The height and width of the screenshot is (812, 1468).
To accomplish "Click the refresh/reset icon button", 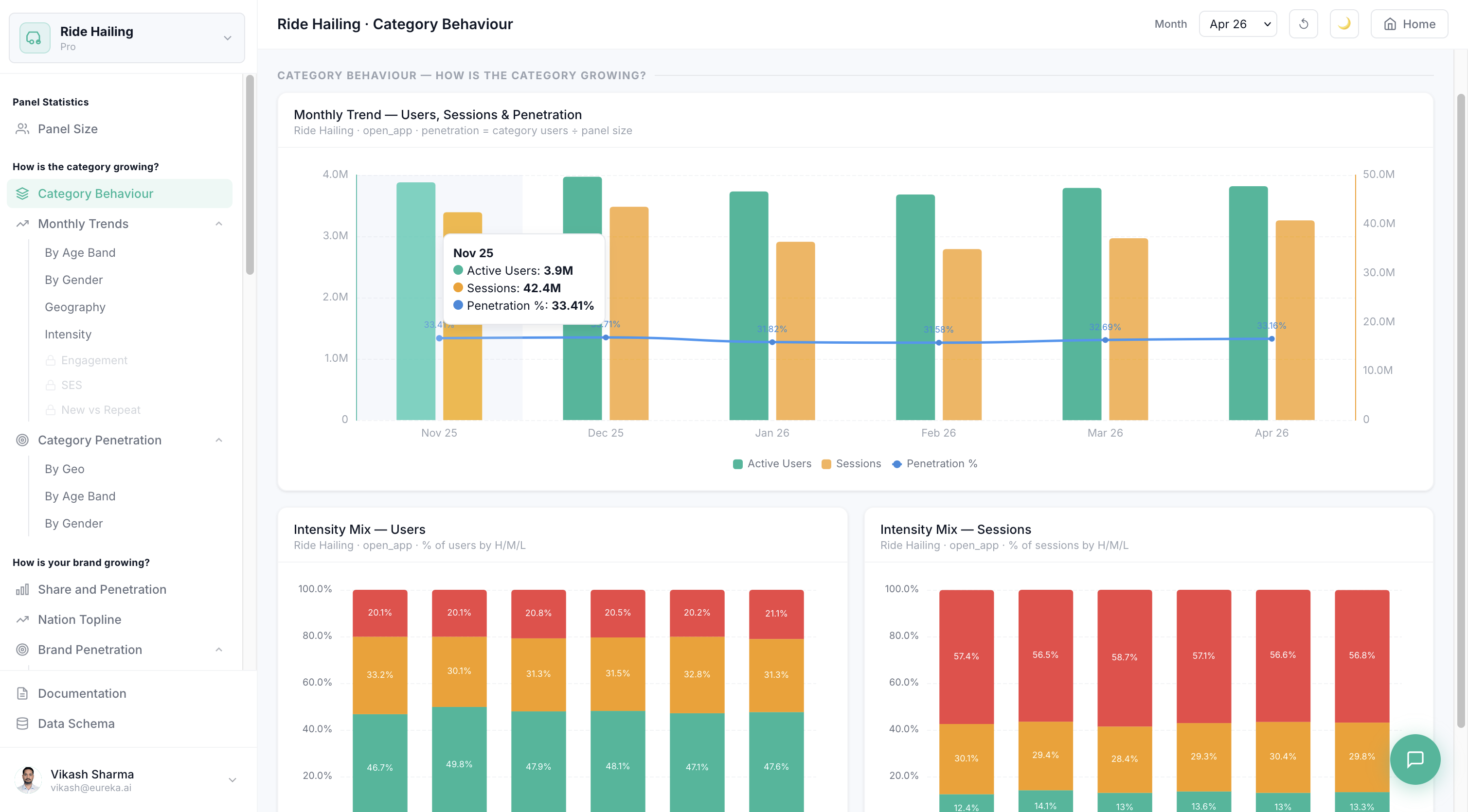I will [1303, 24].
